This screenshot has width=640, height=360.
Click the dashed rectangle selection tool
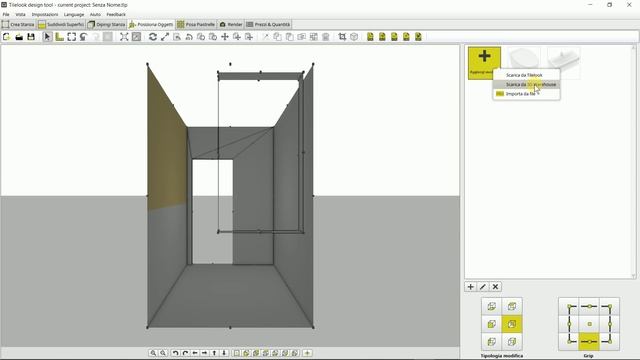tap(71, 37)
